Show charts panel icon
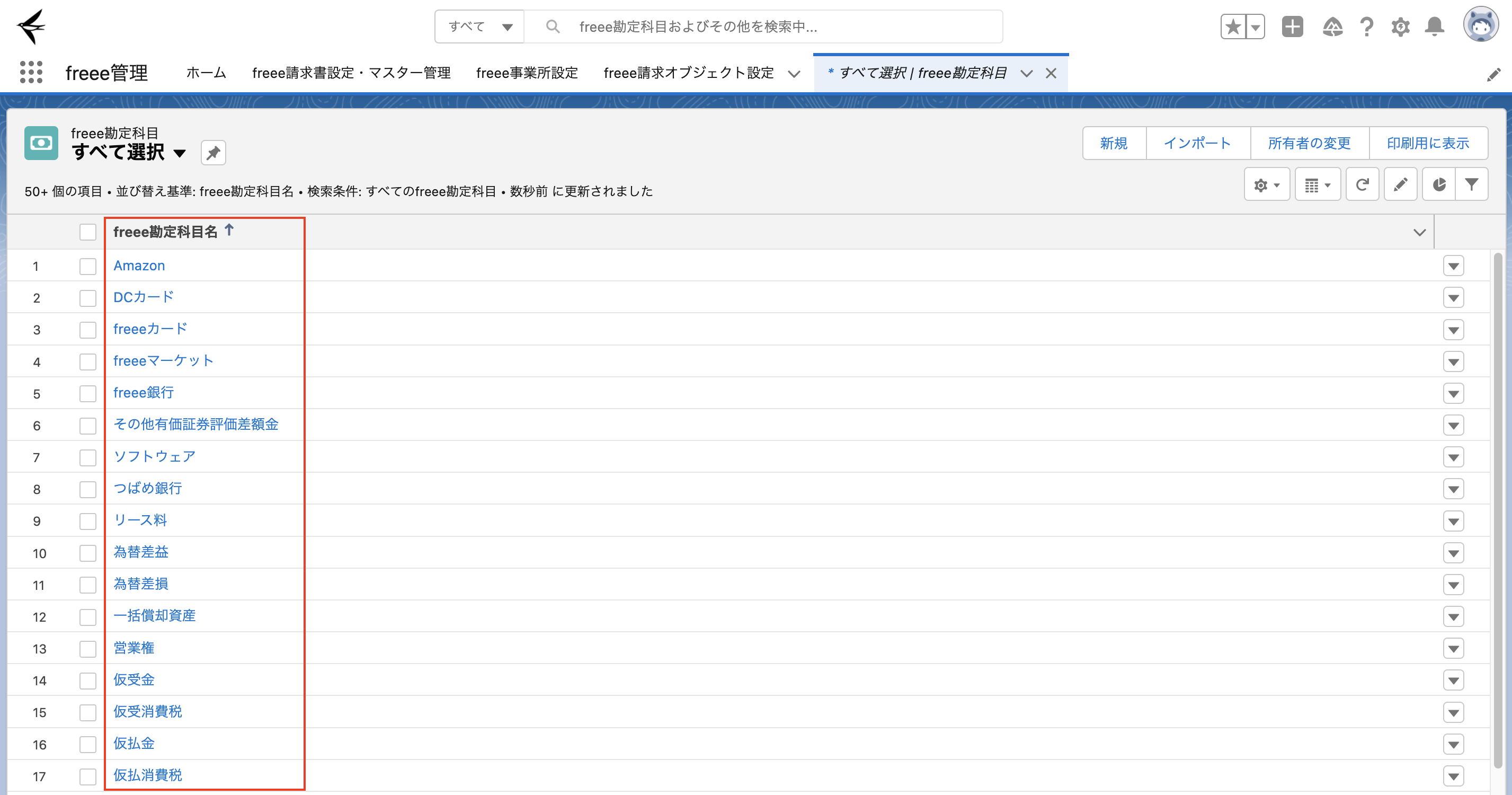 1439,185
